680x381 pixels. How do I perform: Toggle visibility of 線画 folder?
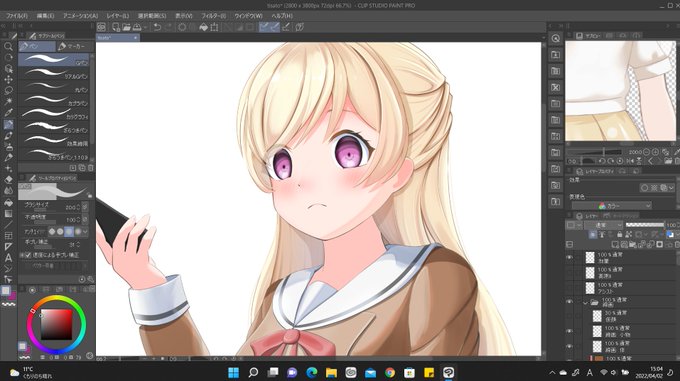[569, 302]
